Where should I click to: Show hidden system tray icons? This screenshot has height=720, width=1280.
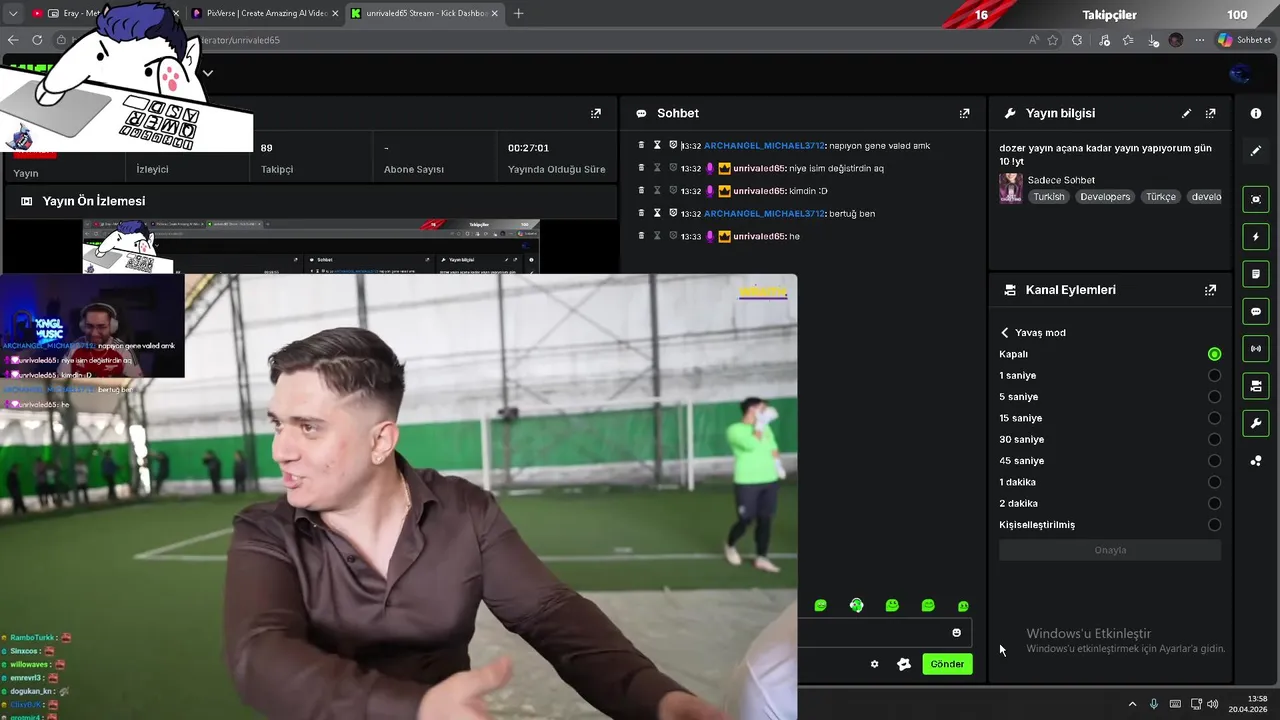(x=1132, y=704)
